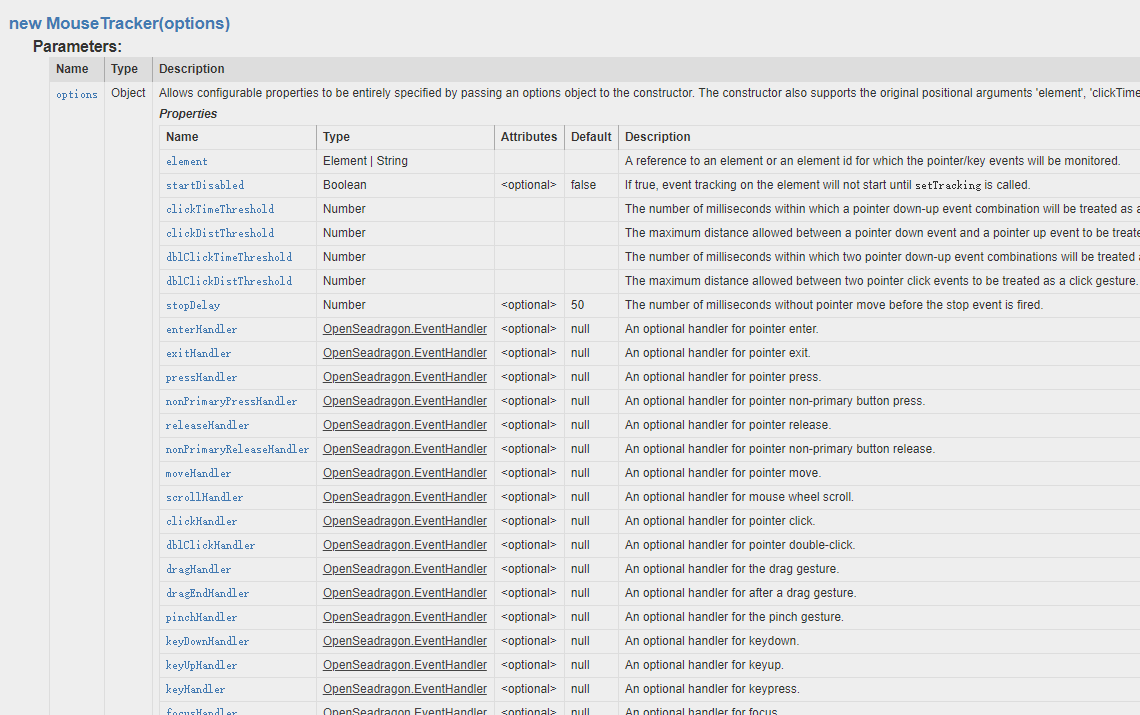Open the EventHandler link for nonPrimaryReleaseHandler

click(404, 449)
